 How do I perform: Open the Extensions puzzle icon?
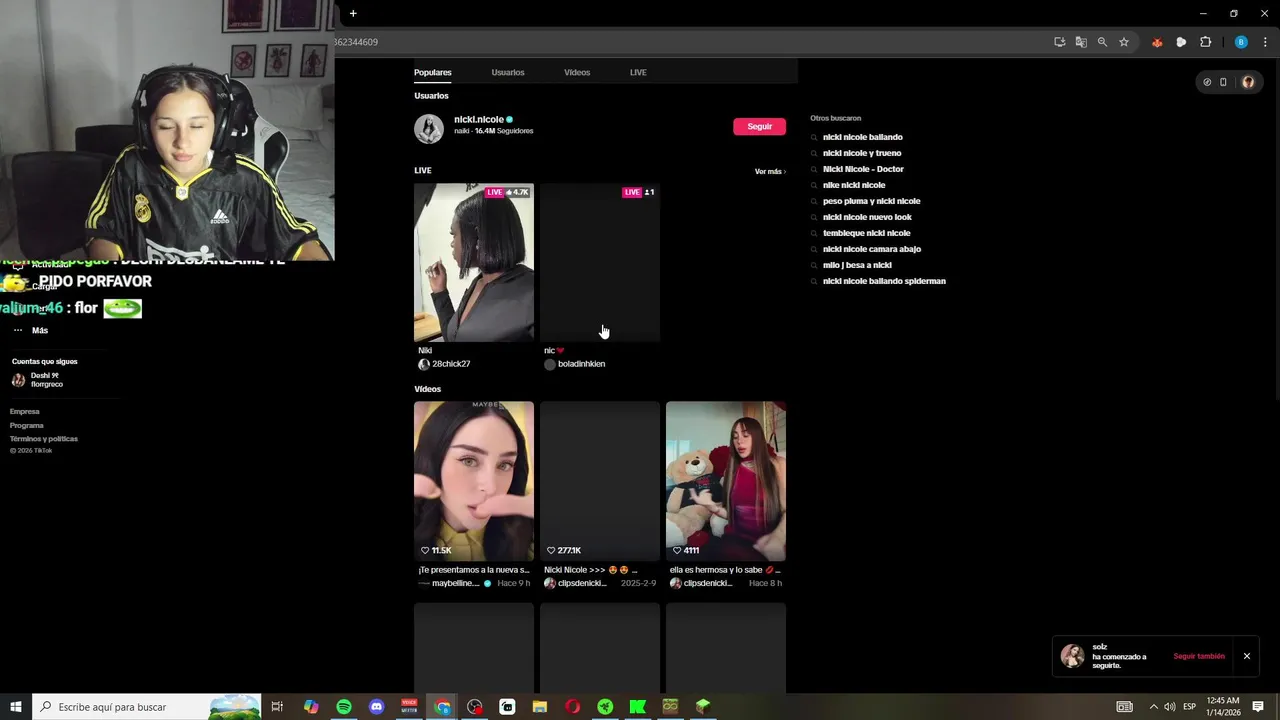tap(1205, 42)
